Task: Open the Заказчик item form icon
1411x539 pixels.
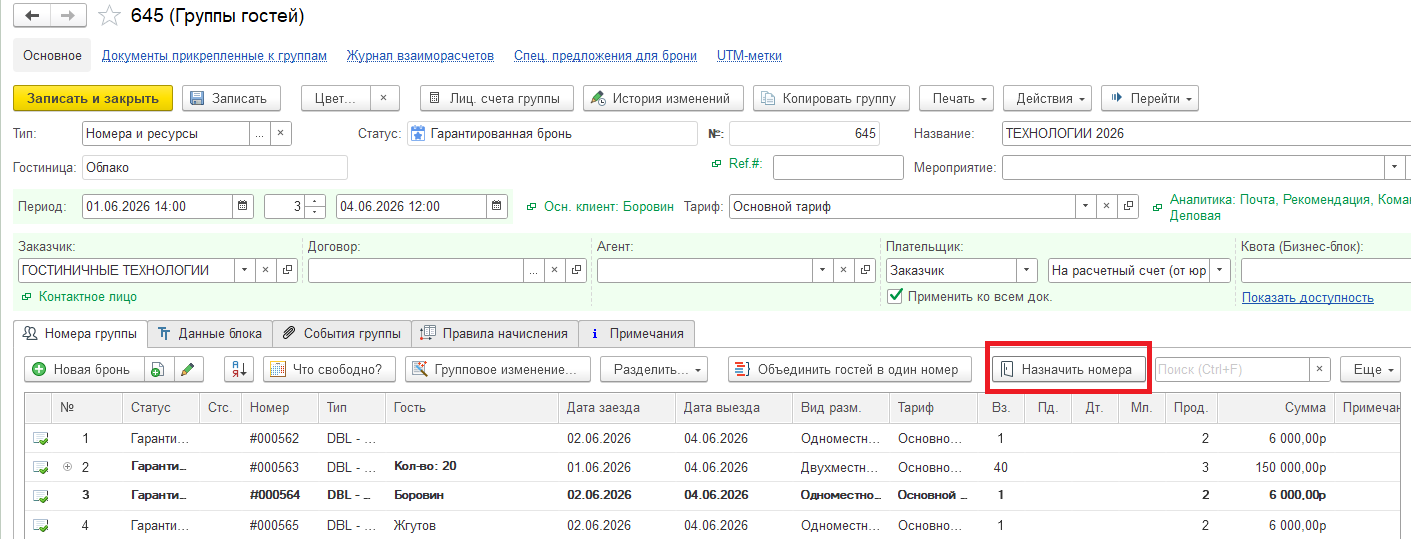Action: (287, 270)
